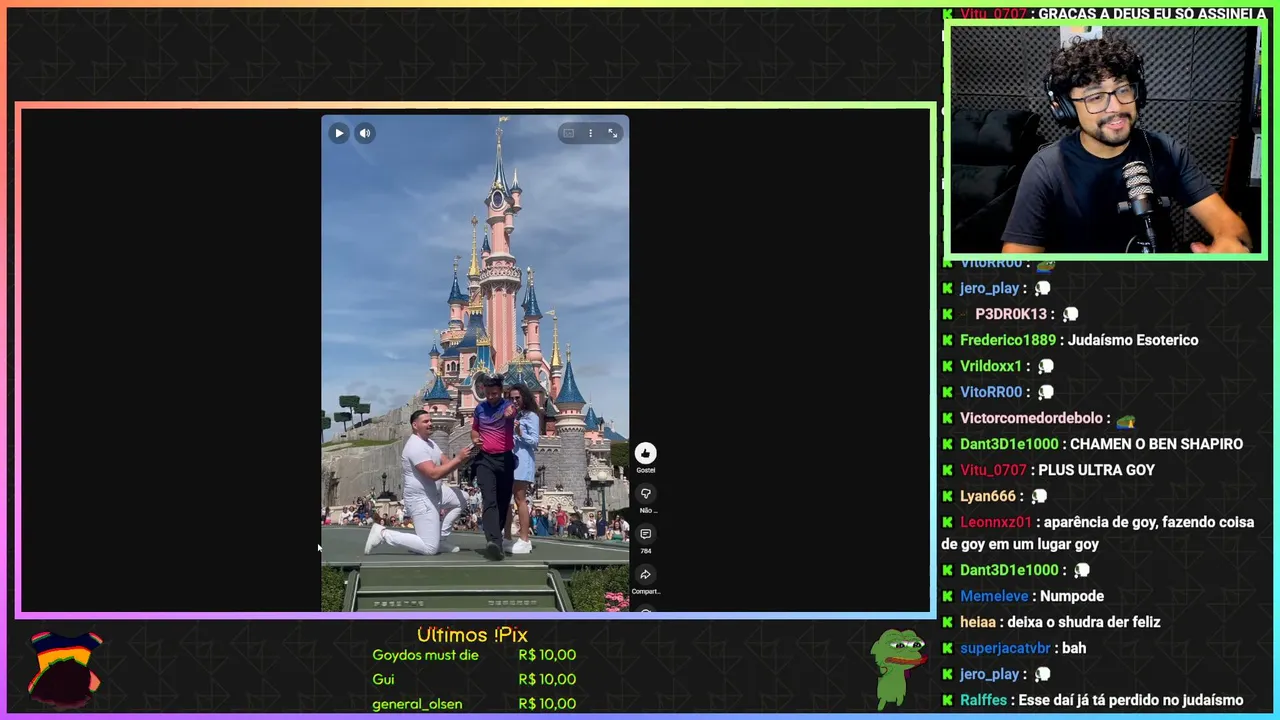Click the message 'deixa o shudra der feliz'
Image resolution: width=1280 pixels, height=720 pixels.
(x=1084, y=622)
